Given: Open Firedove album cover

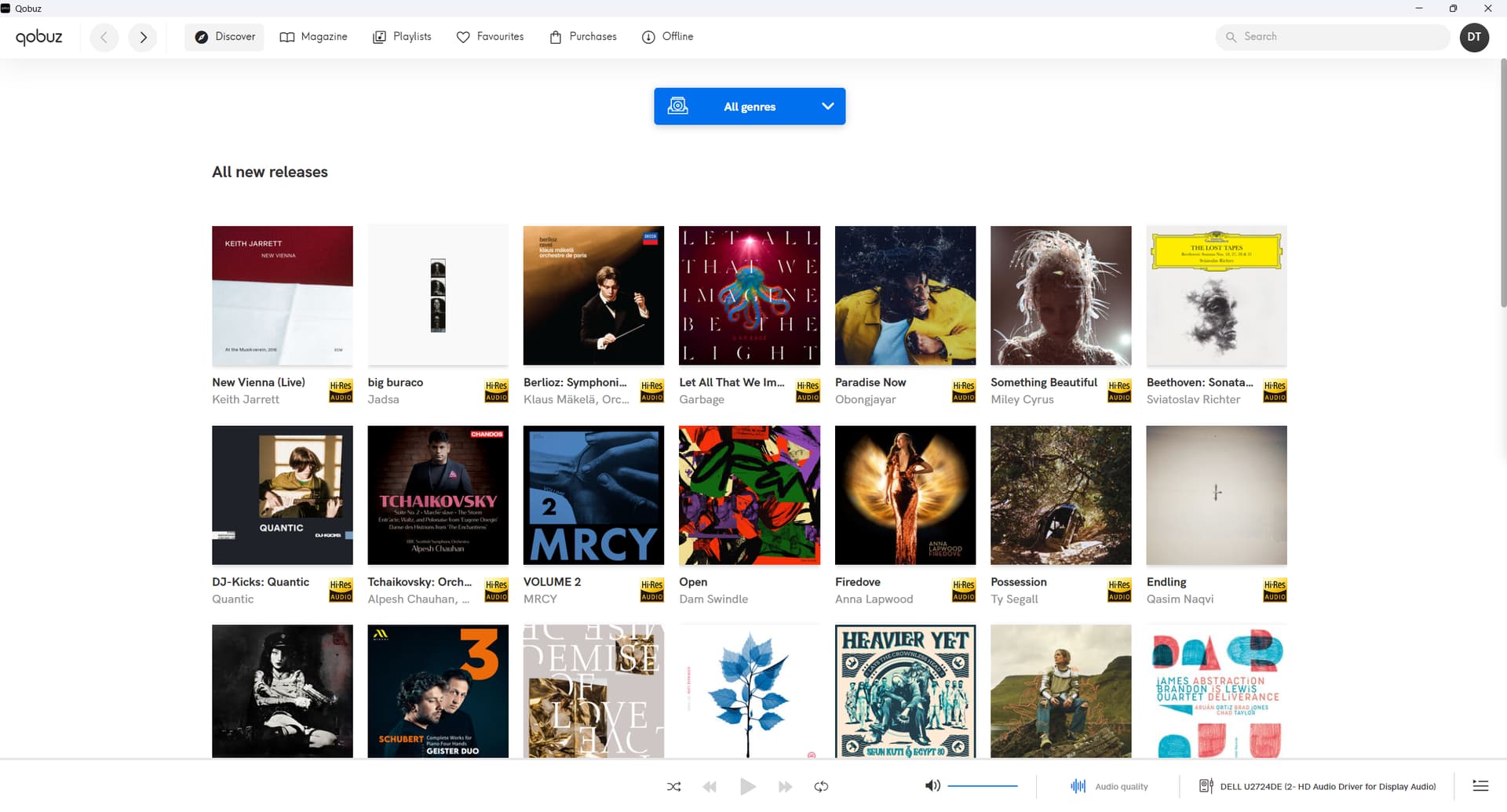Looking at the screenshot, I should pyautogui.click(x=905, y=495).
